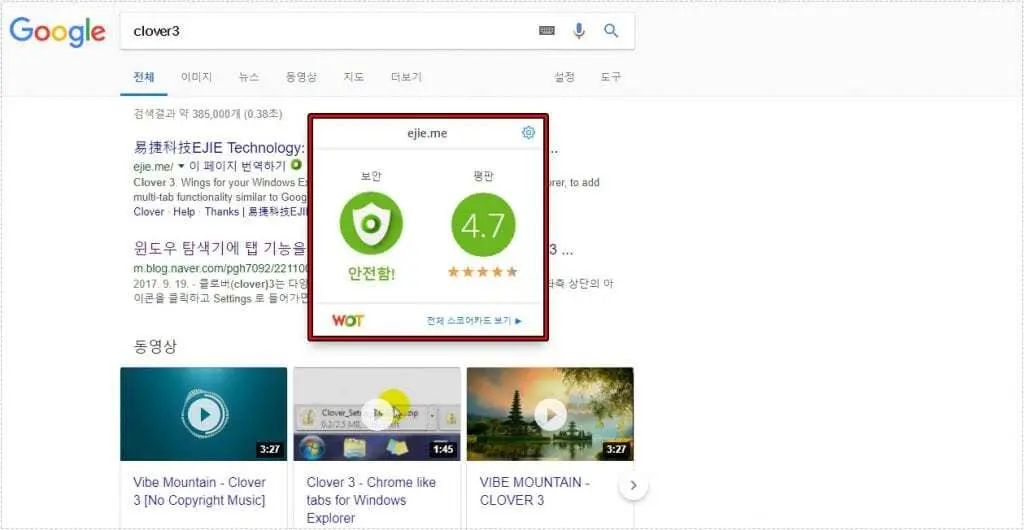1024x530 pixels.
Task: Click the green WOT security shield icon
Action: [371, 224]
